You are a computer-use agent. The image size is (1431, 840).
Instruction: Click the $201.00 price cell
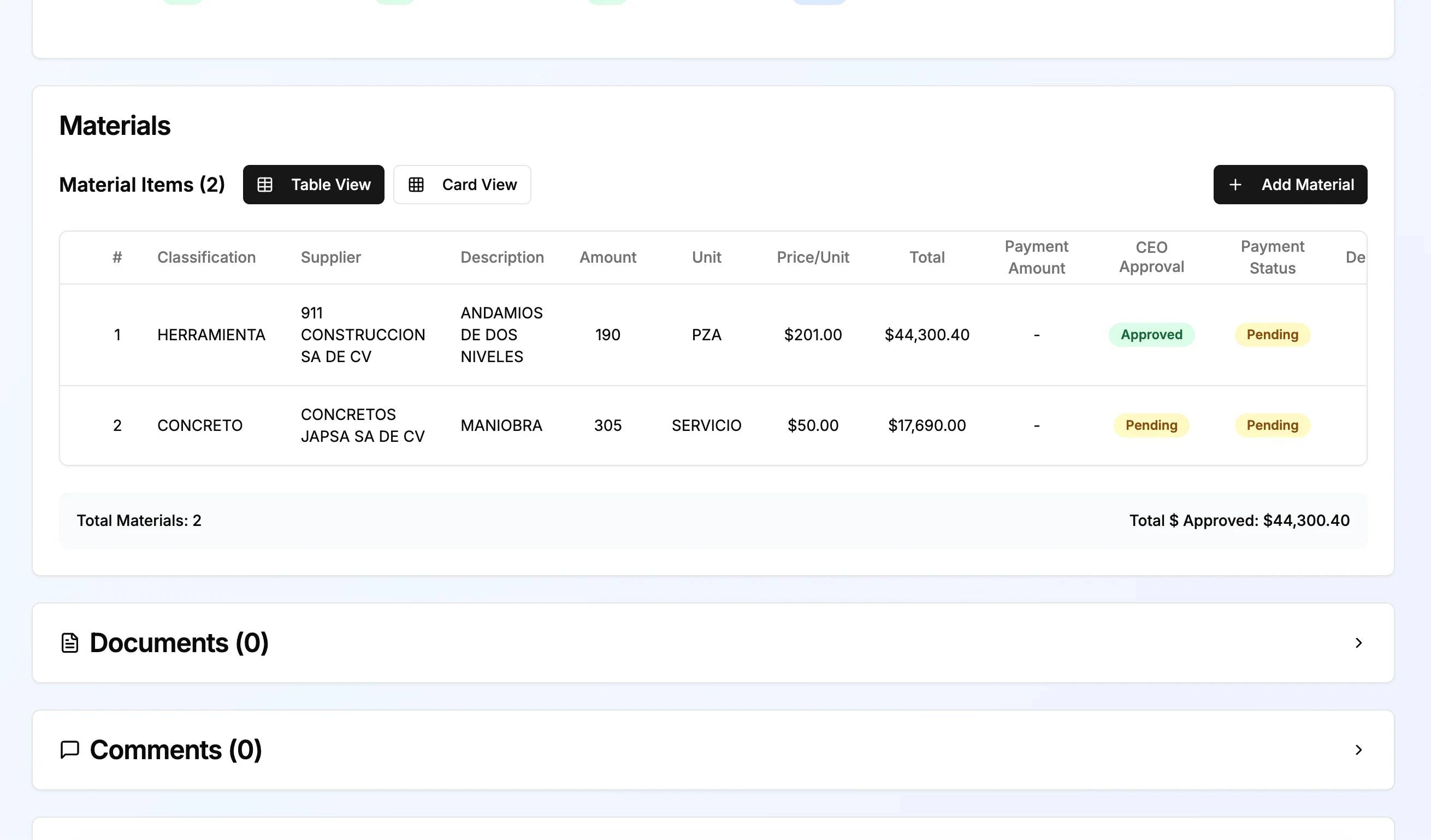[813, 334]
